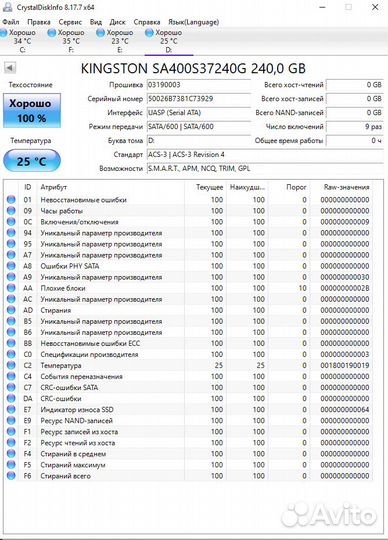
Task: Click the Буква тома field D:
Action: [199, 141]
